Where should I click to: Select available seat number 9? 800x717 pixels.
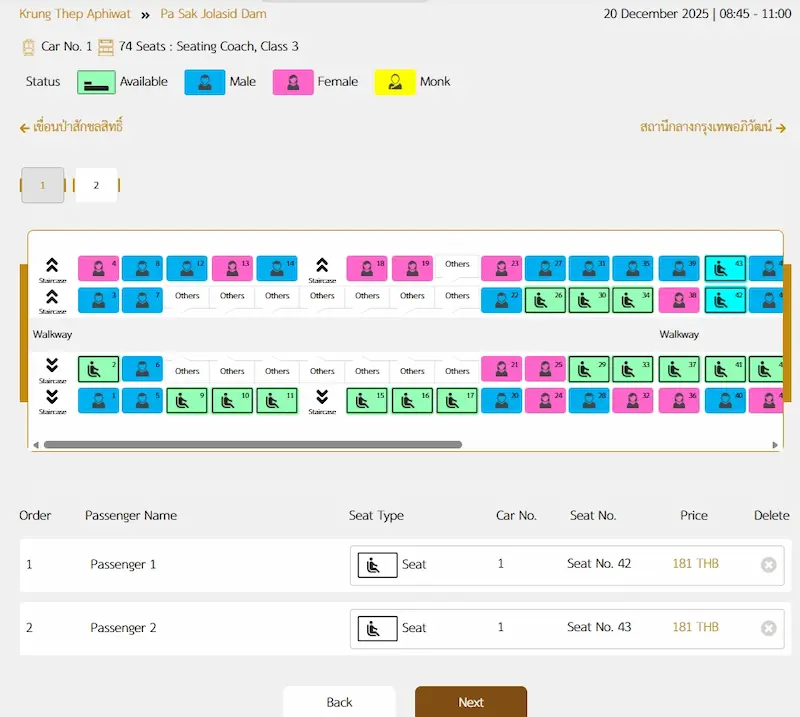coord(187,401)
